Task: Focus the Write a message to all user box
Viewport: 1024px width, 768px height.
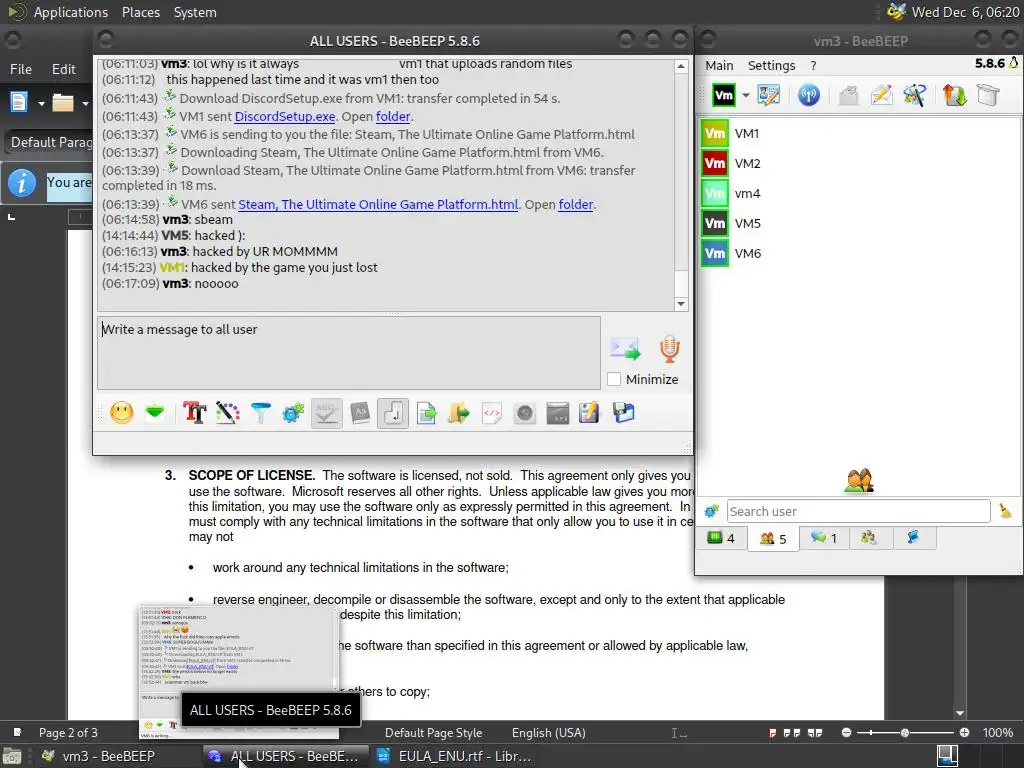Action: (x=349, y=353)
